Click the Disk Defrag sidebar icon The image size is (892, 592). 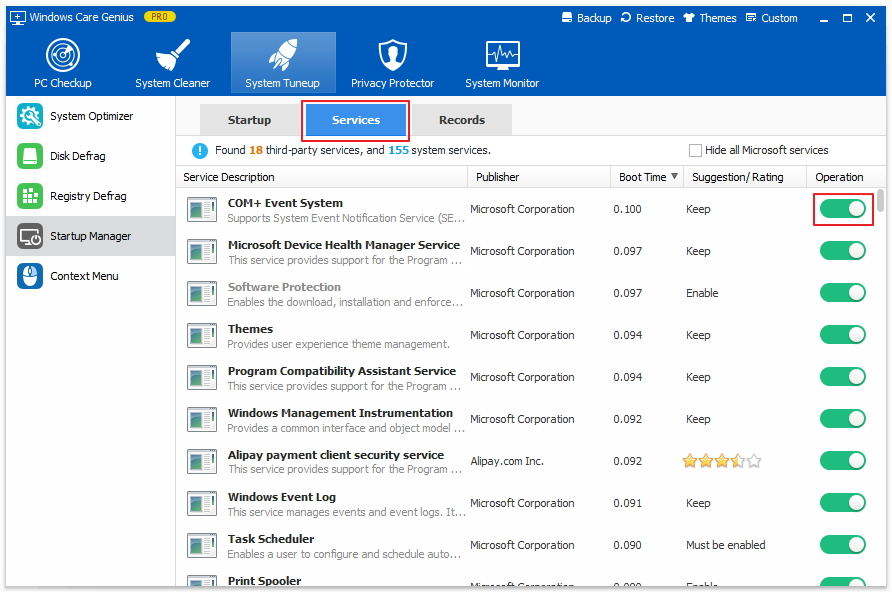(x=30, y=156)
